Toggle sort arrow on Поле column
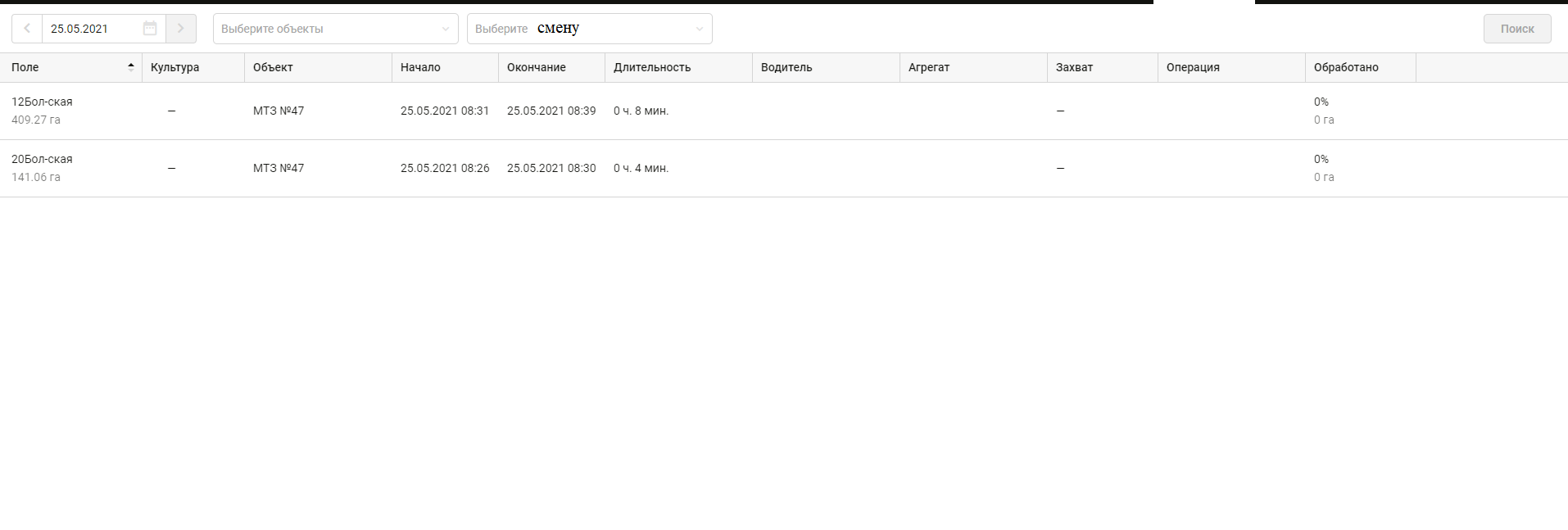This screenshot has height=530, width=1568. (x=131, y=67)
